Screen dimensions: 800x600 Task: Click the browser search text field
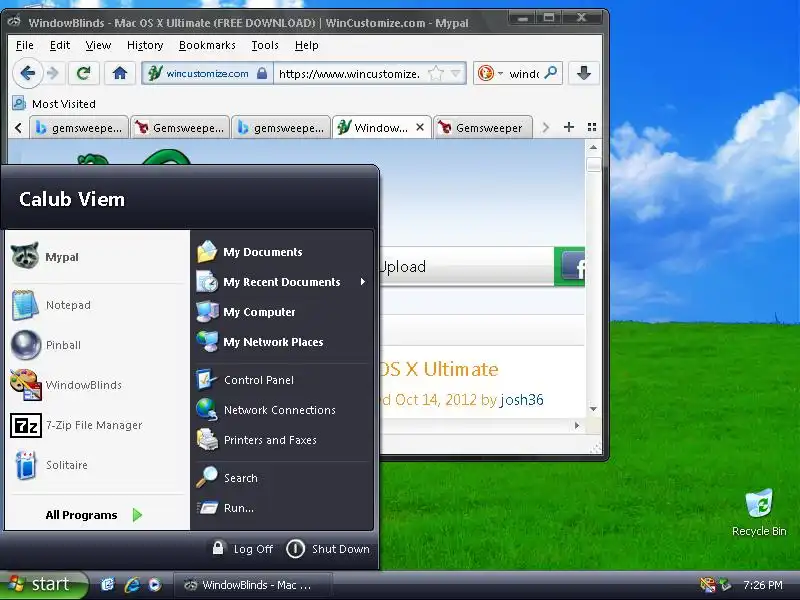pos(524,73)
